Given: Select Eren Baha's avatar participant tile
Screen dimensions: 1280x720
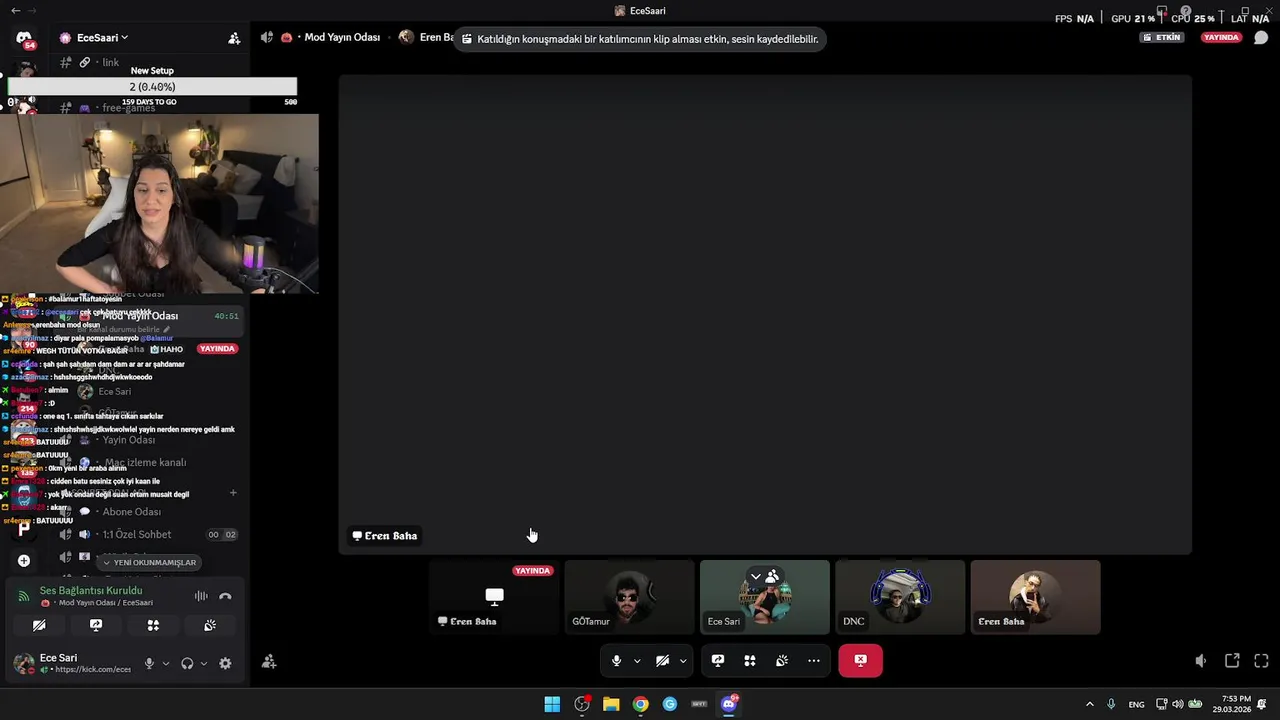Looking at the screenshot, I should coord(1035,597).
